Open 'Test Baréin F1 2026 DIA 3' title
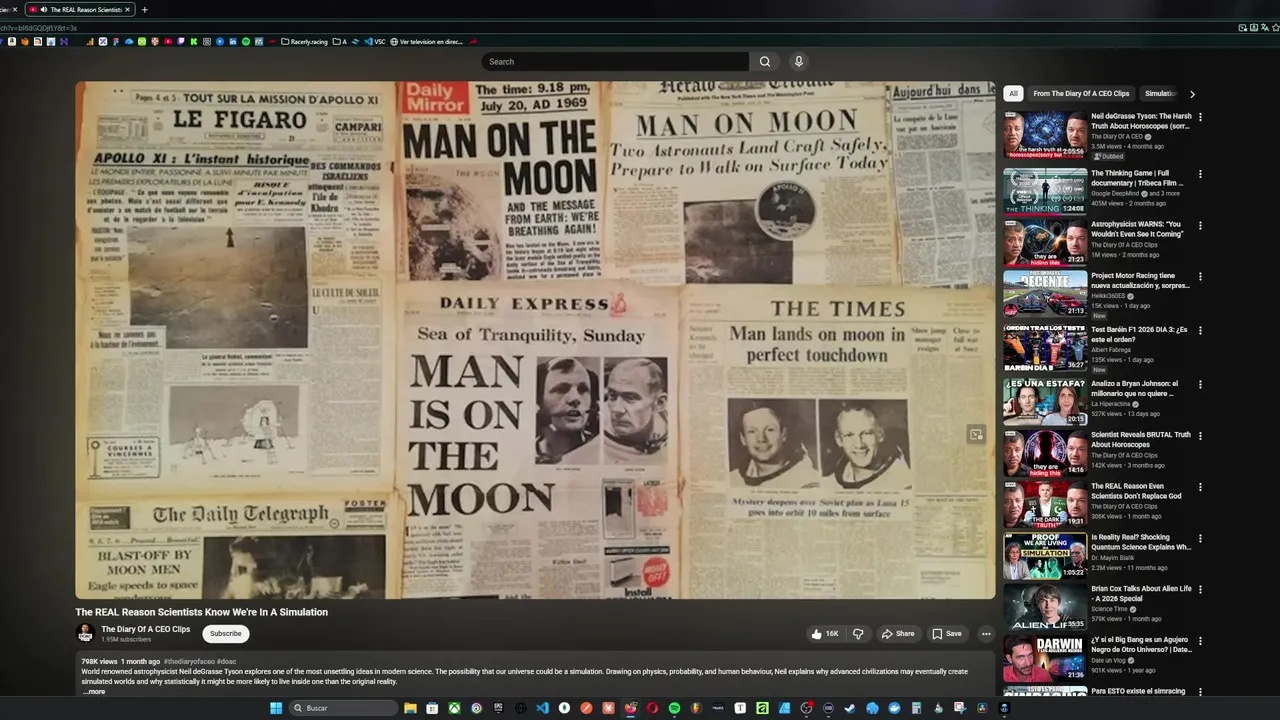Viewport: 1280px width, 720px height. coord(1139,335)
